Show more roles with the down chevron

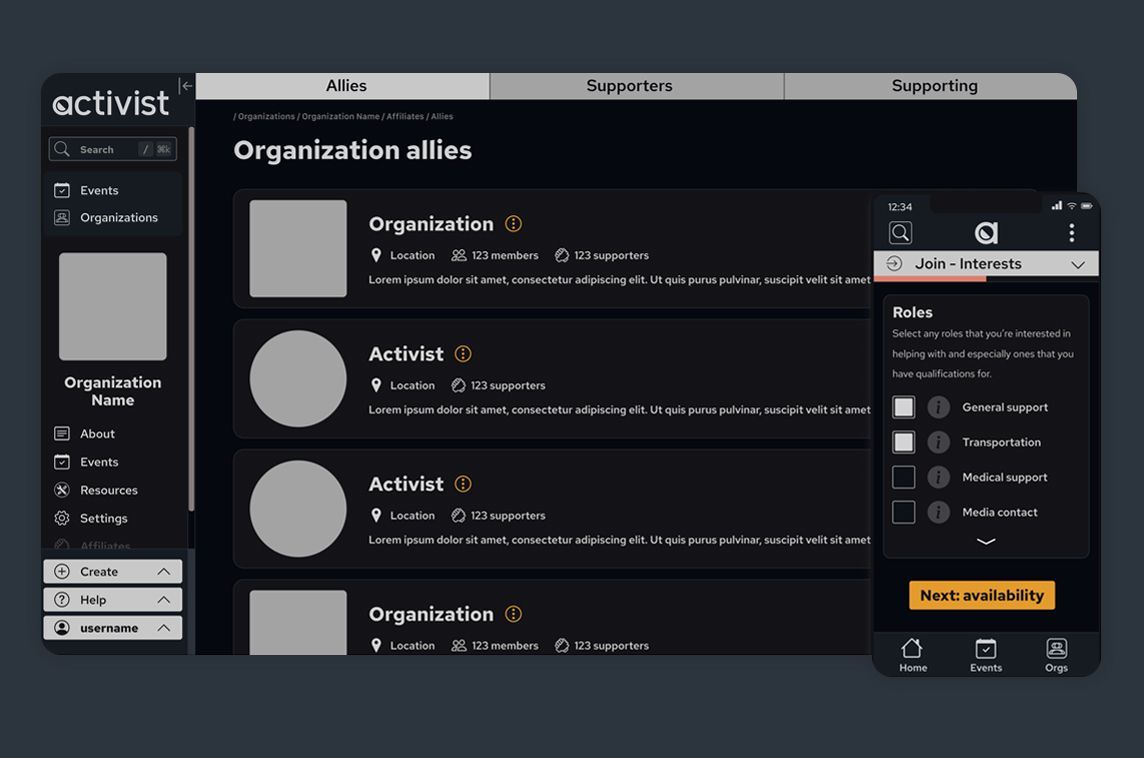[x=986, y=541]
